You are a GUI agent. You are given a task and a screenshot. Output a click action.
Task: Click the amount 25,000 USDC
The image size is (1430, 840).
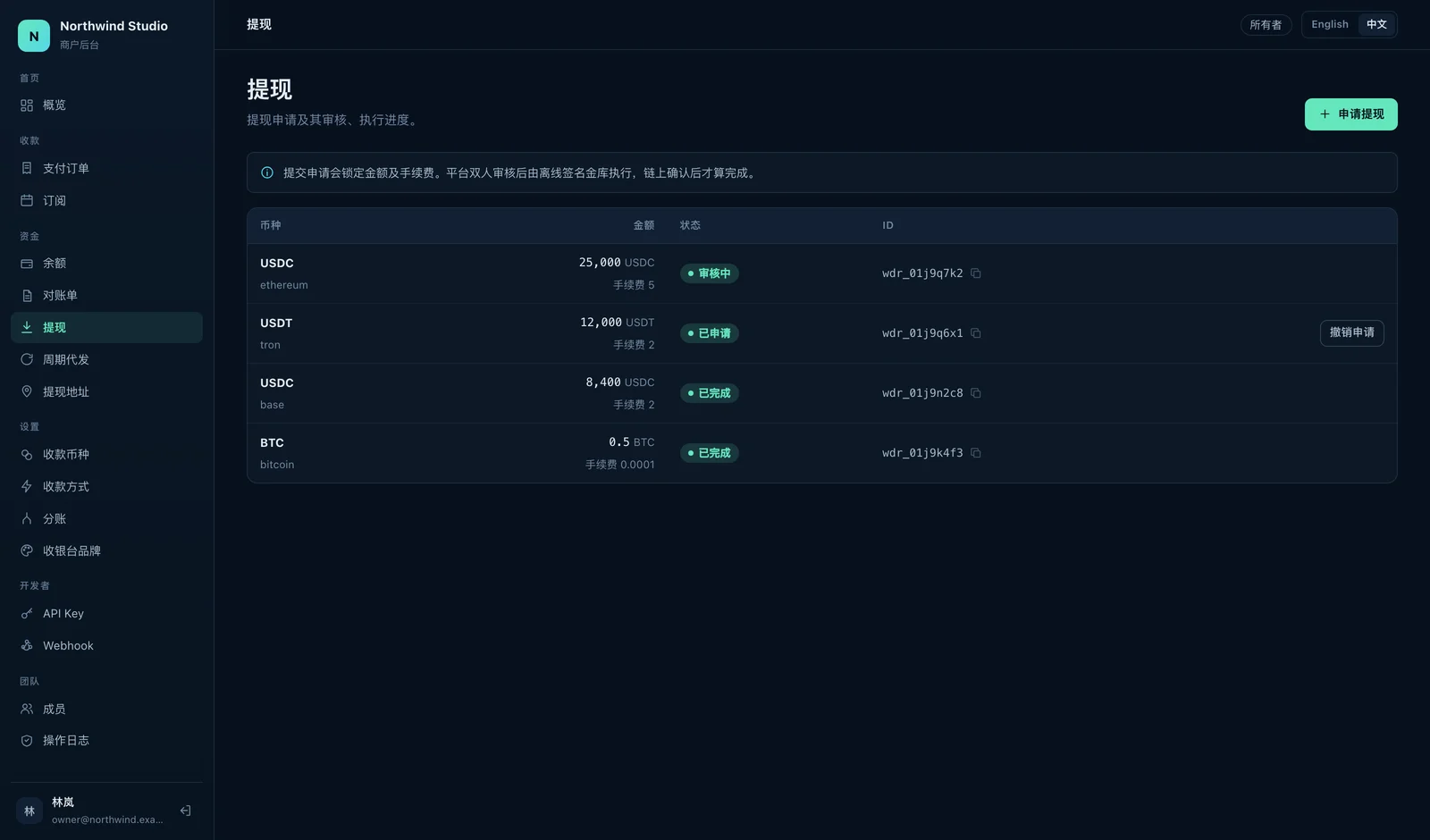click(617, 263)
